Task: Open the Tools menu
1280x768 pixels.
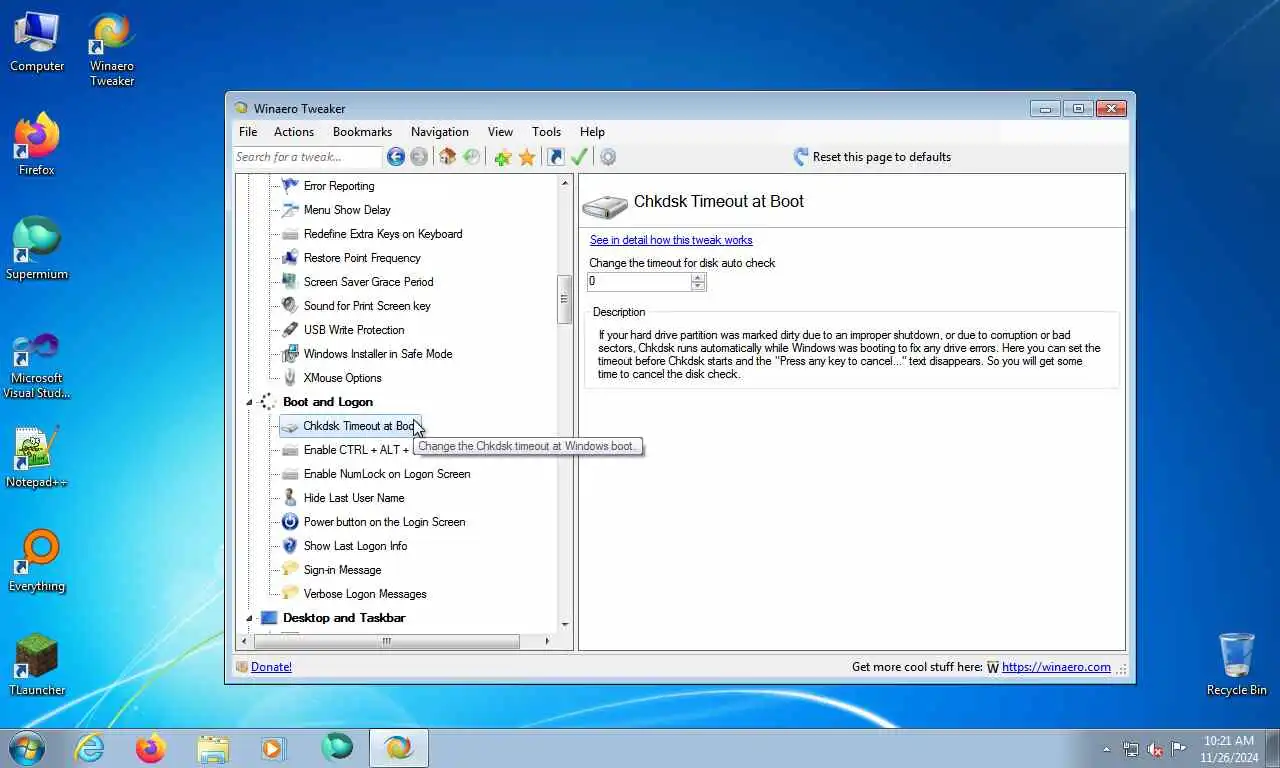Action: pyautogui.click(x=546, y=132)
